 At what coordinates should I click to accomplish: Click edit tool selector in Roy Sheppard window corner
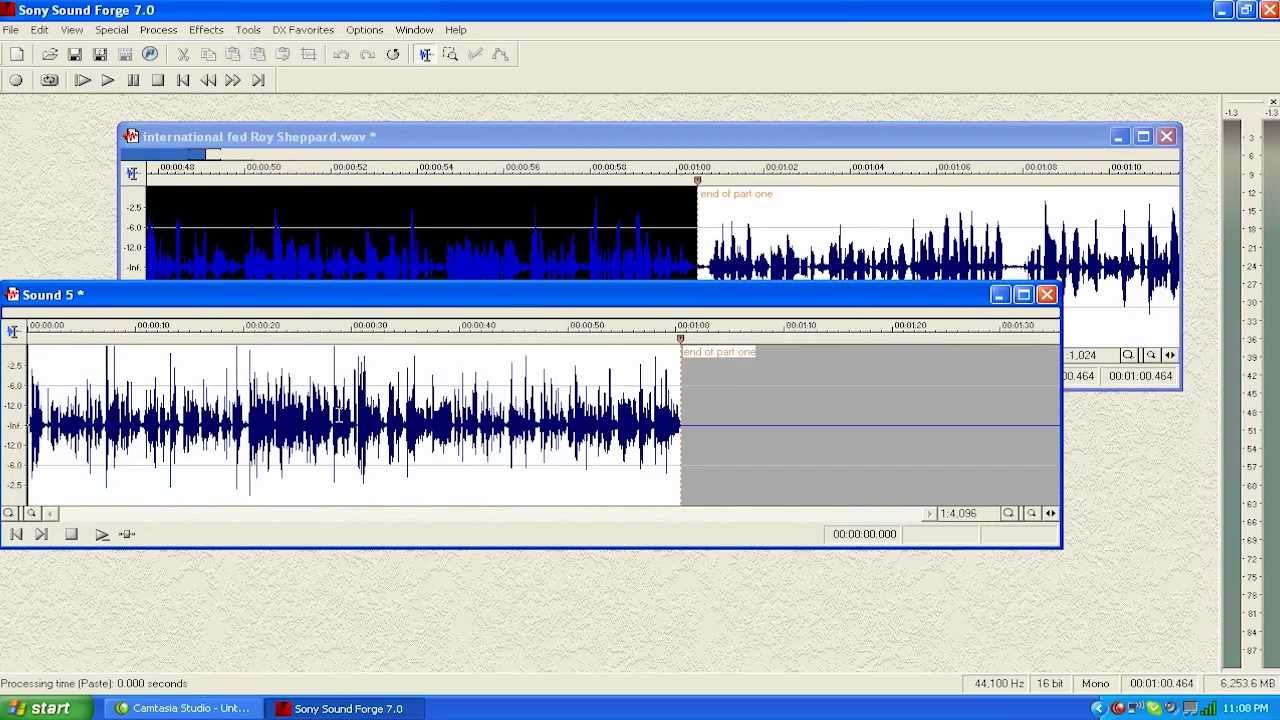point(132,173)
